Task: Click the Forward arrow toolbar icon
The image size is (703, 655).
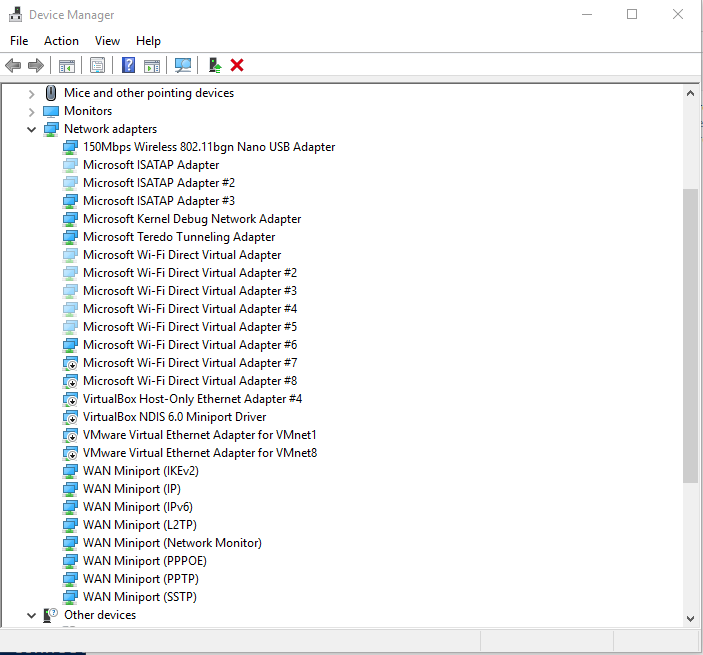Action: 36,65
